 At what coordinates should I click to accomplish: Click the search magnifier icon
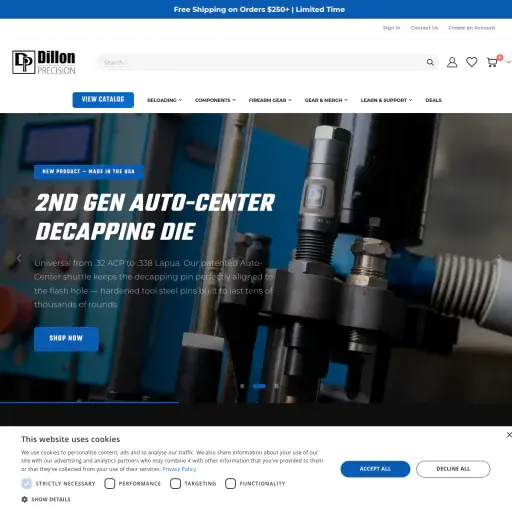pyautogui.click(x=430, y=62)
